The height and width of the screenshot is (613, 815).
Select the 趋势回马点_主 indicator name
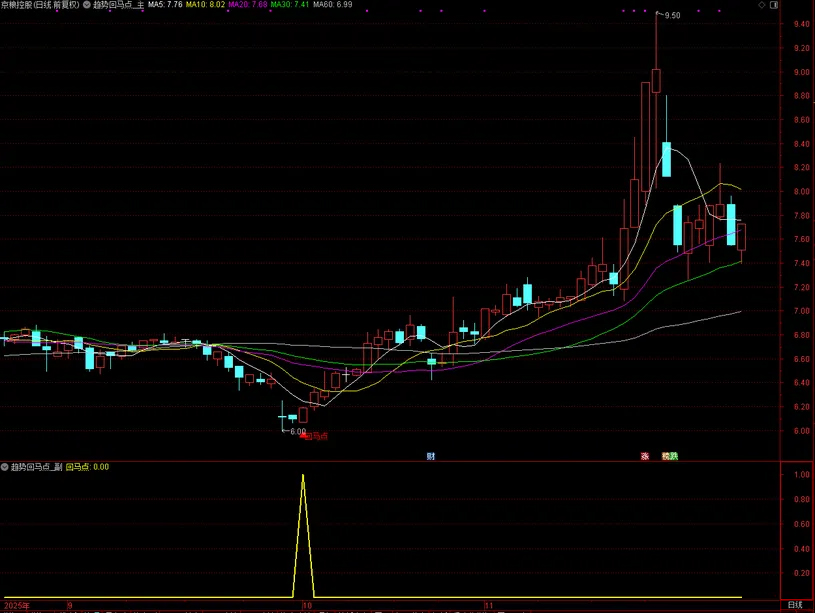pyautogui.click(x=119, y=5)
